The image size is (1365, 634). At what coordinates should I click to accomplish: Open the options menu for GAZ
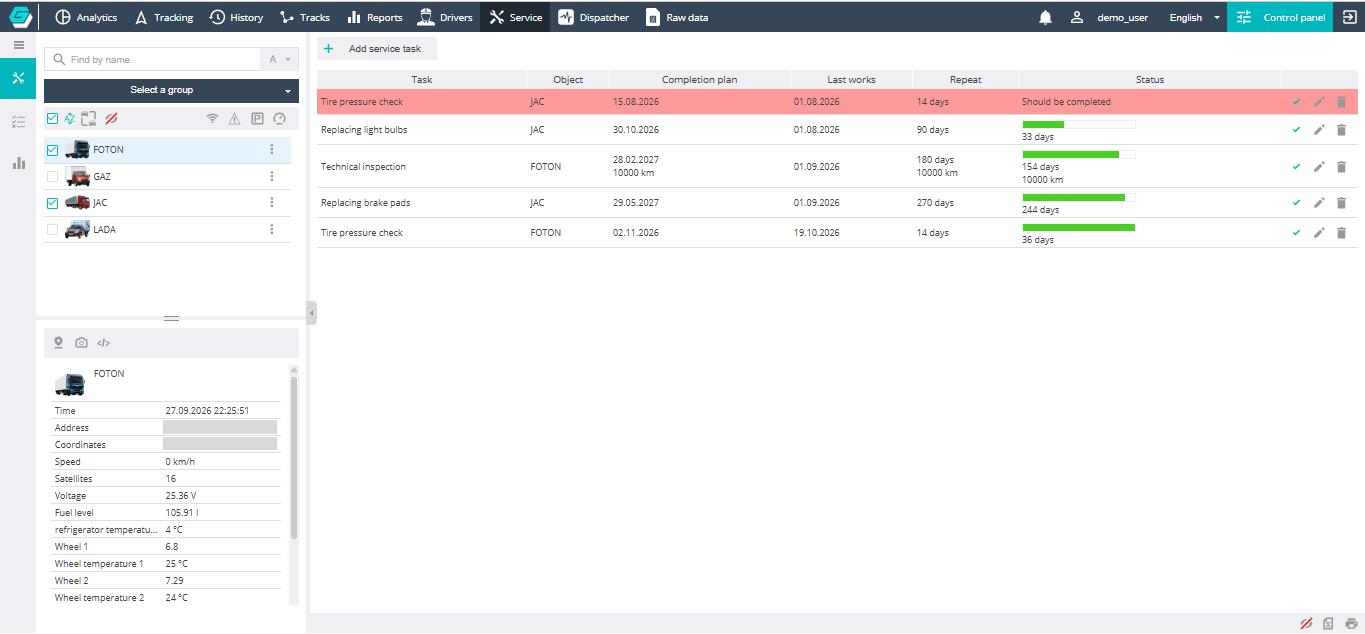(272, 176)
